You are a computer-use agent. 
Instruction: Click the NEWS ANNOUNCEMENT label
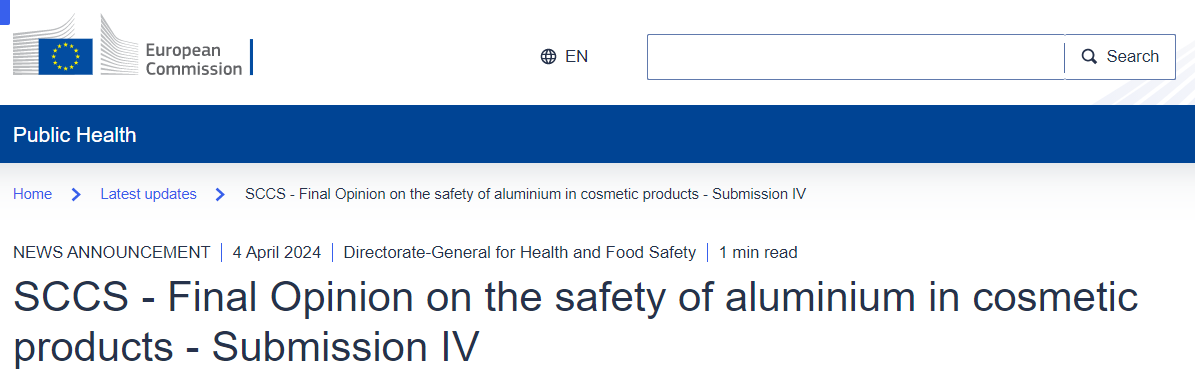[x=111, y=252]
